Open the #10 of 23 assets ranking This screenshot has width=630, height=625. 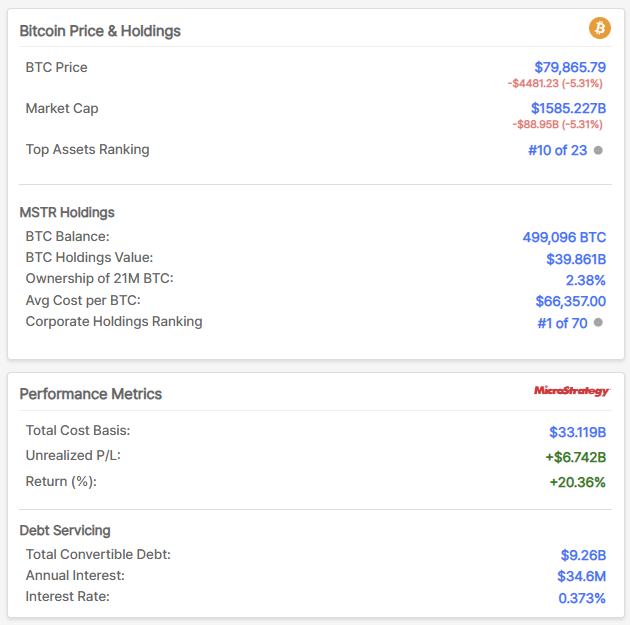point(557,150)
